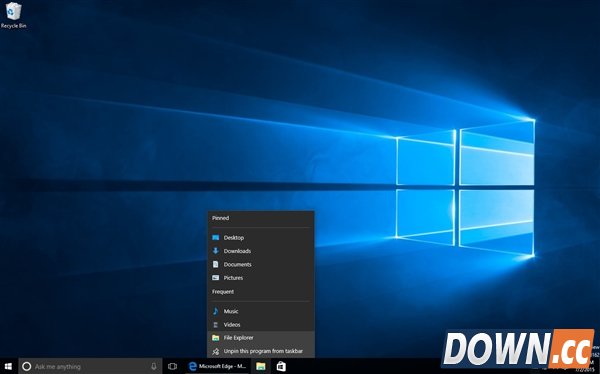The width and height of the screenshot is (600, 374).
Task: Click the Desktop folder icon in the jump list
Action: pyautogui.click(x=215, y=238)
